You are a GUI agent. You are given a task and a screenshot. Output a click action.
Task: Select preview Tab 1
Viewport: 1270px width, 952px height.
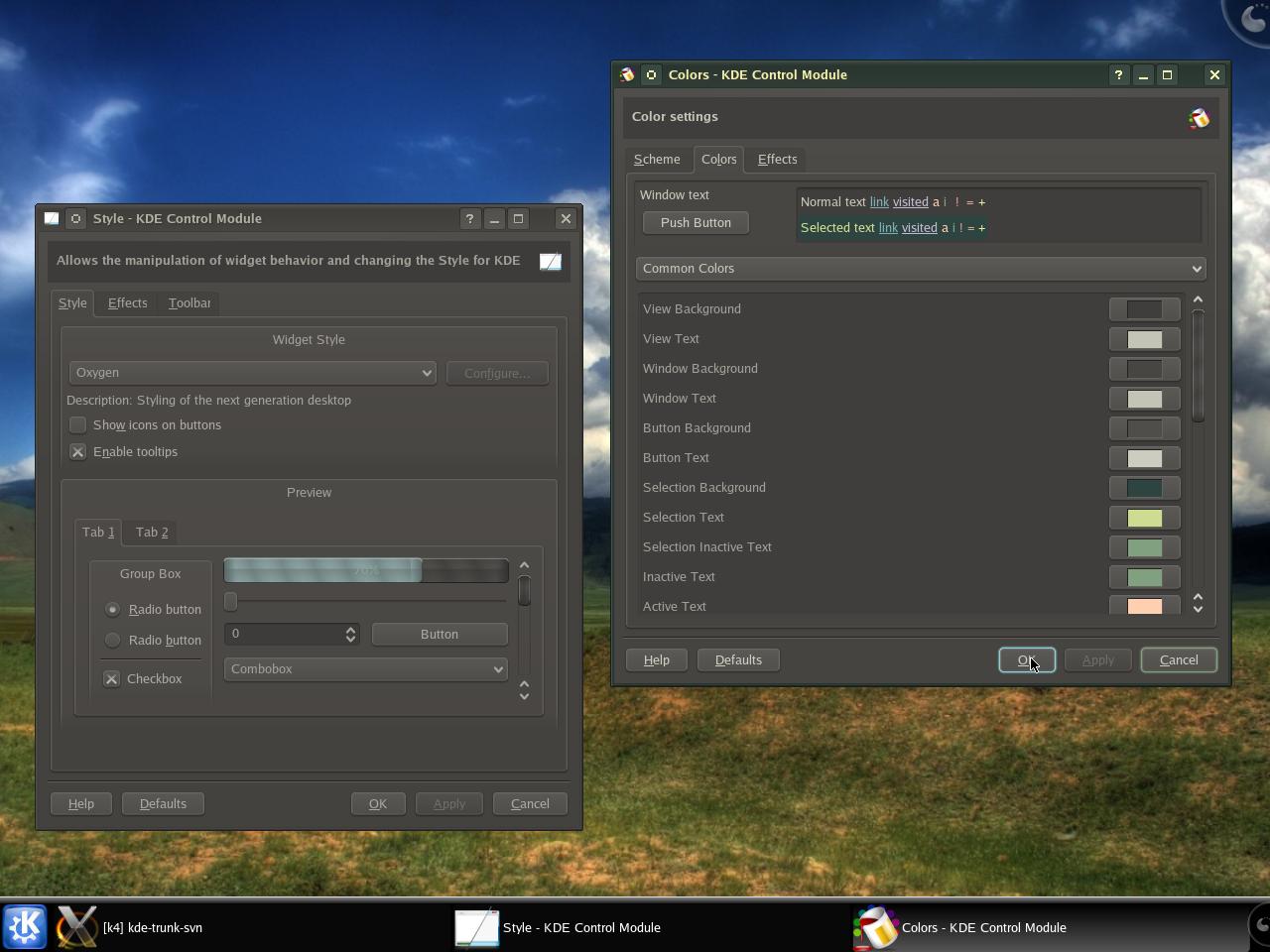coord(98,532)
